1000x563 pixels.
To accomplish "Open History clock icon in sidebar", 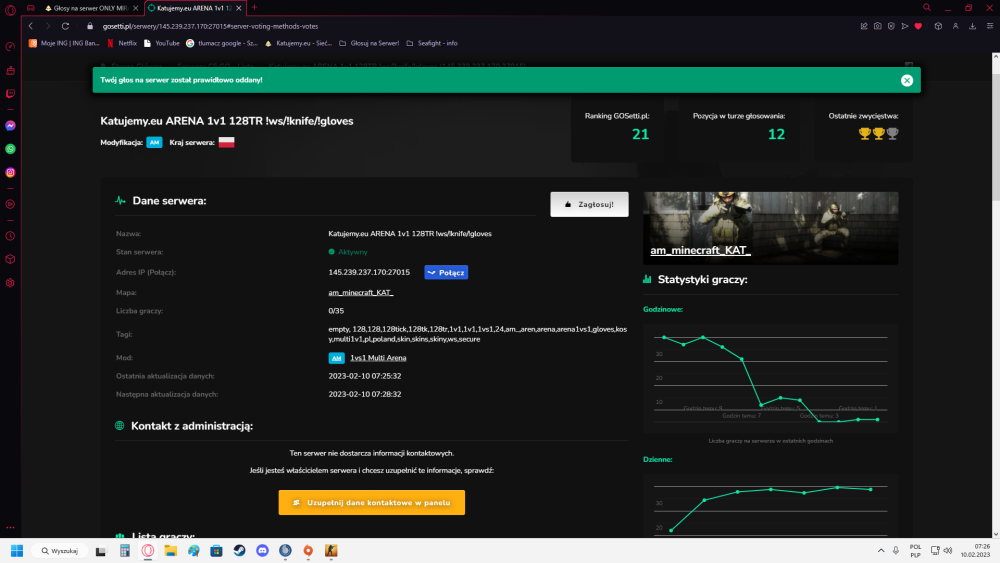I will click(x=10, y=236).
